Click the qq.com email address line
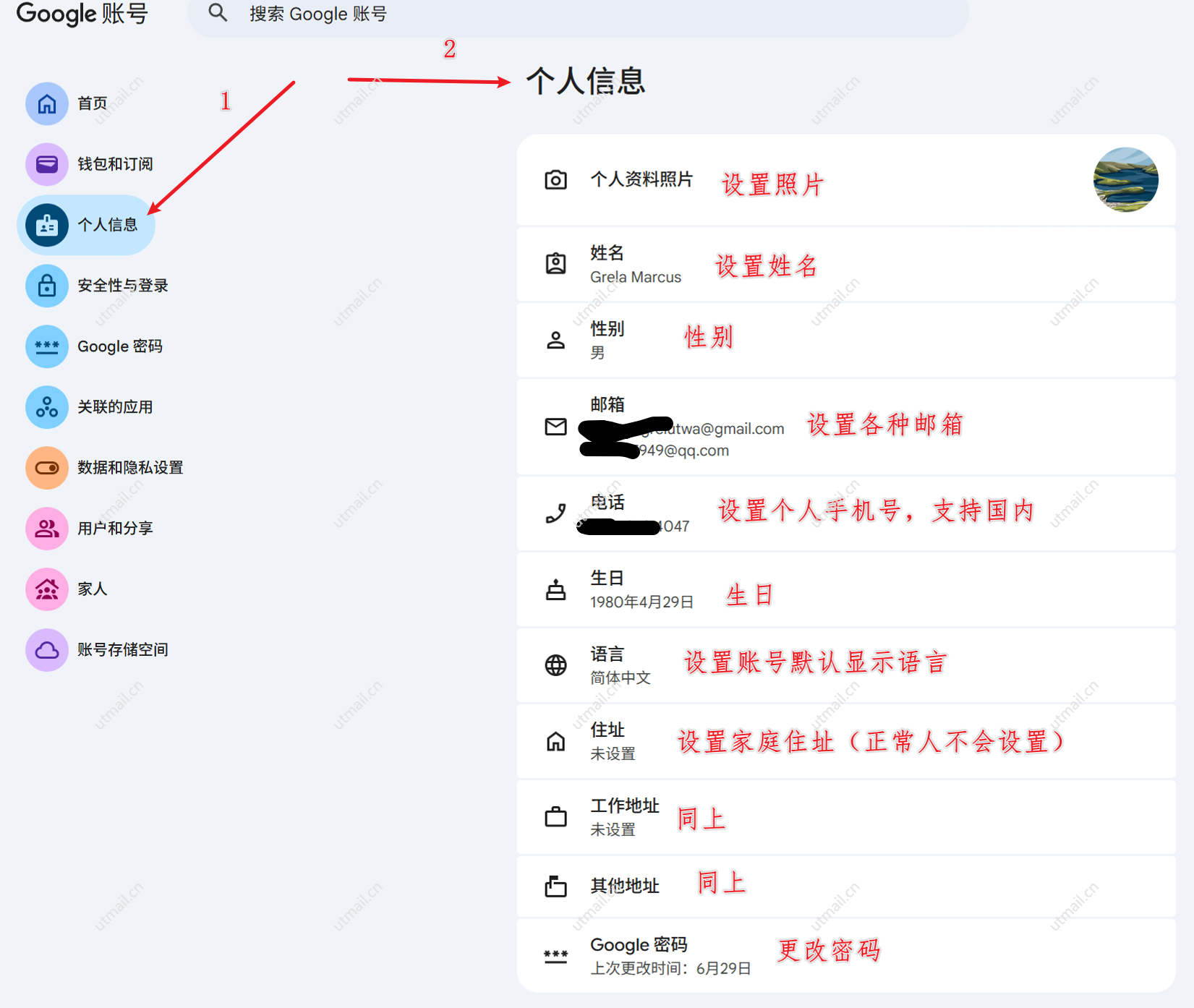Image resolution: width=1194 pixels, height=1008 pixels. tap(654, 450)
